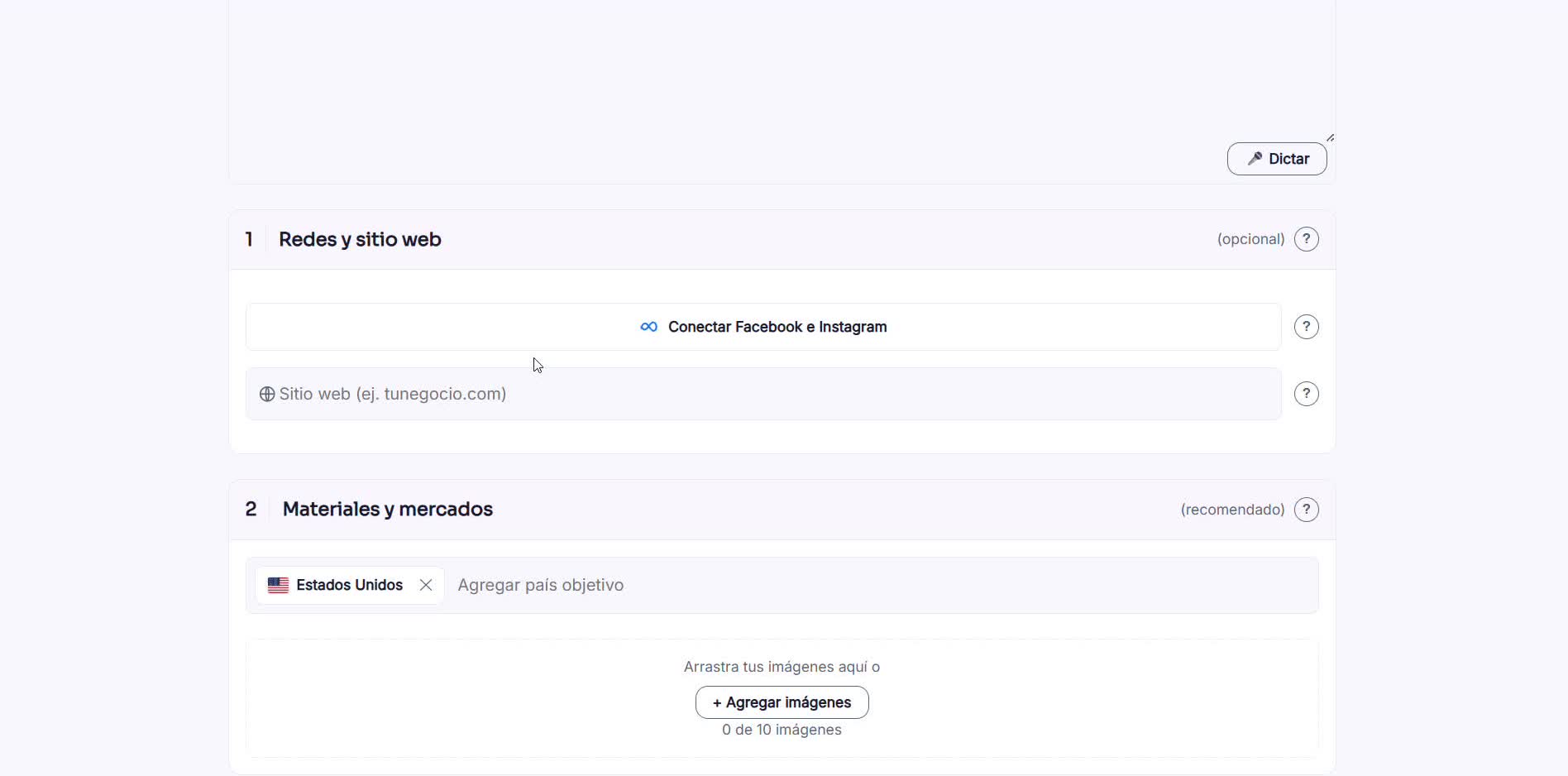Click the '0 de 10 imágenes' counter text
The height and width of the screenshot is (776, 1568).
tap(782, 730)
